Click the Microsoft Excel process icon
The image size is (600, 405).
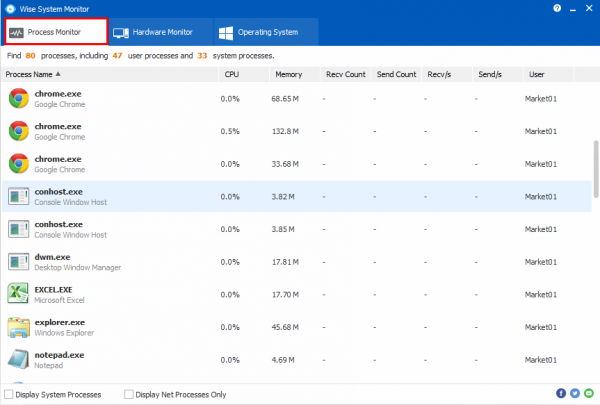18,294
